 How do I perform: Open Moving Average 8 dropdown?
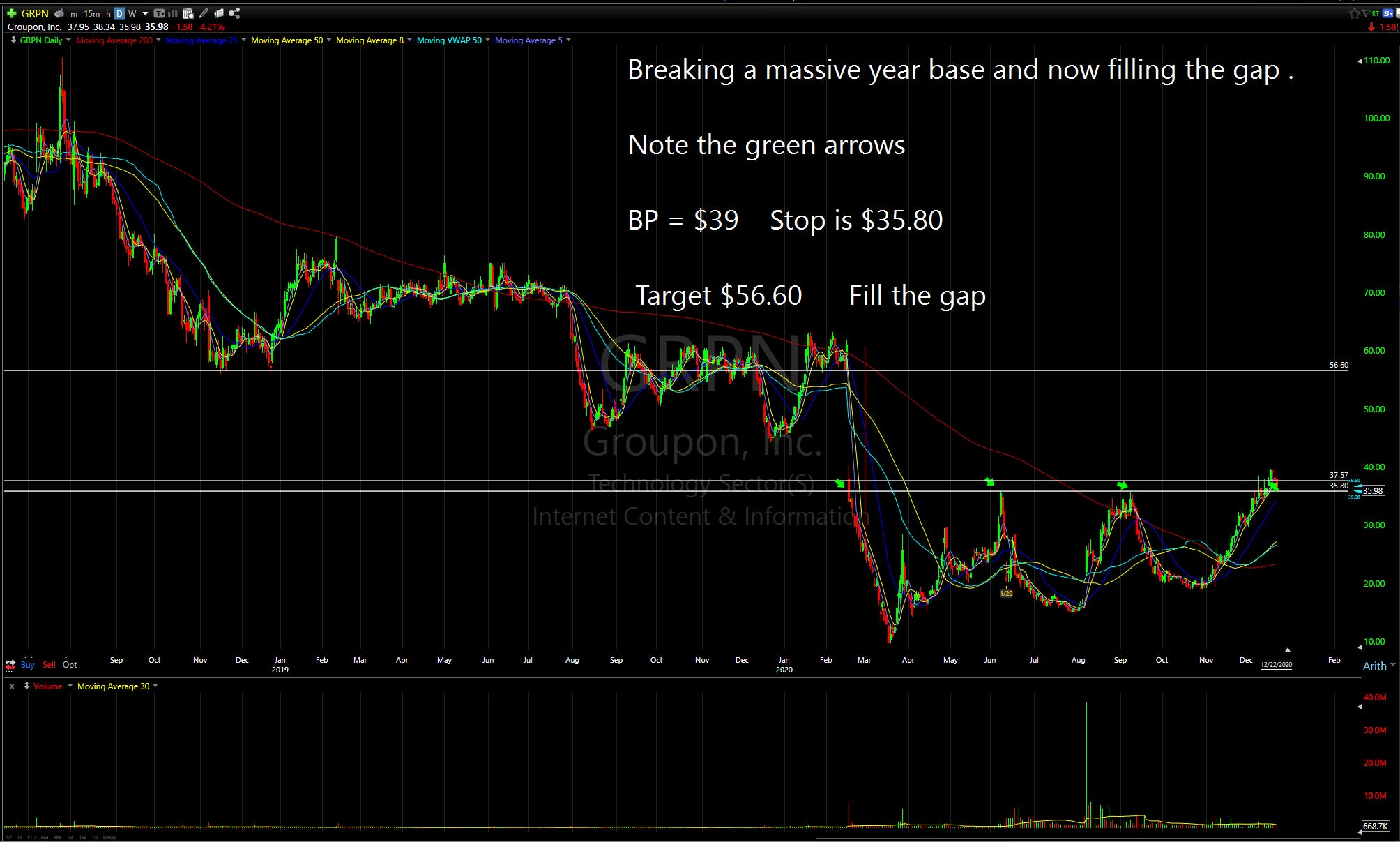(x=409, y=40)
